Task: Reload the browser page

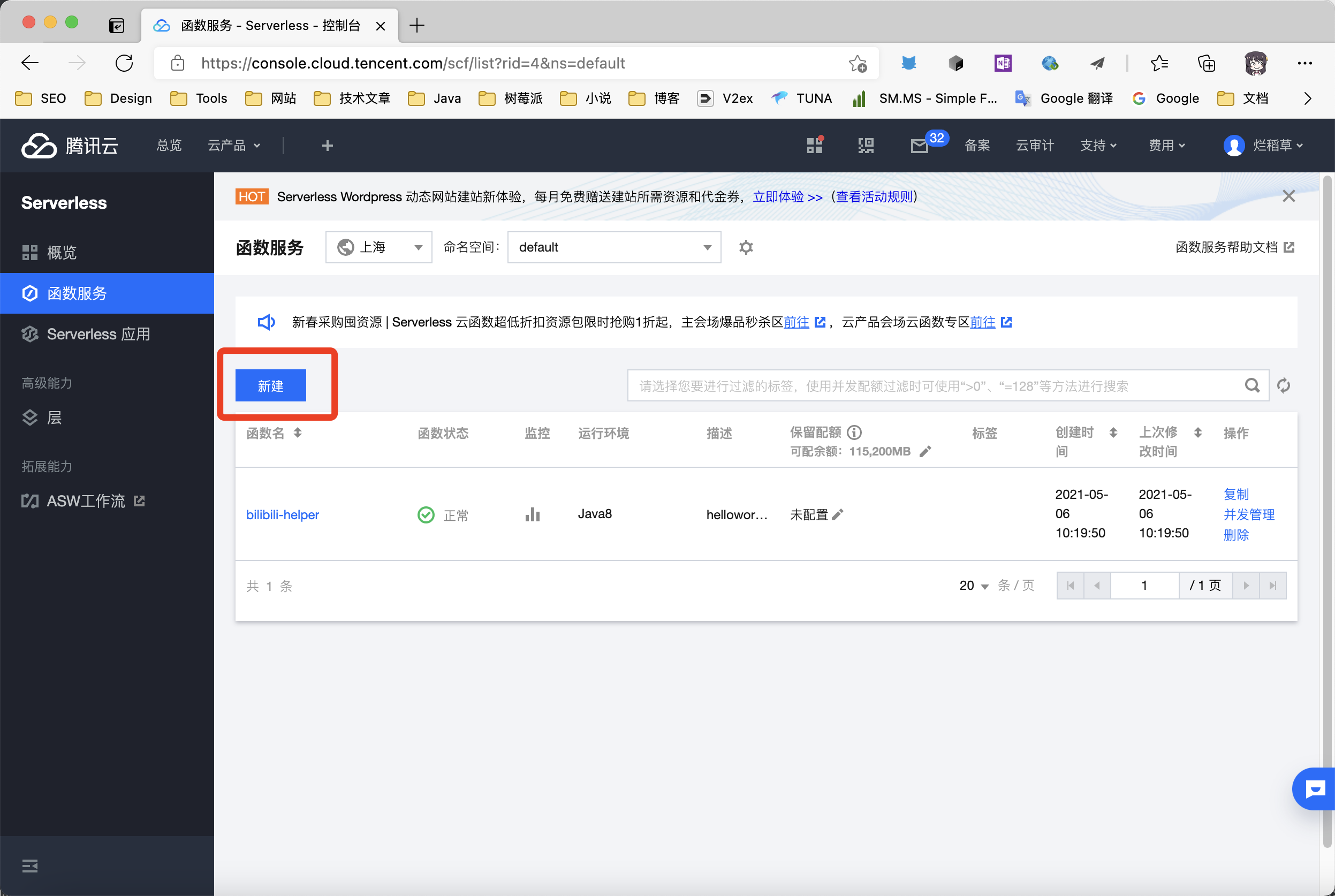Action: 124,63
